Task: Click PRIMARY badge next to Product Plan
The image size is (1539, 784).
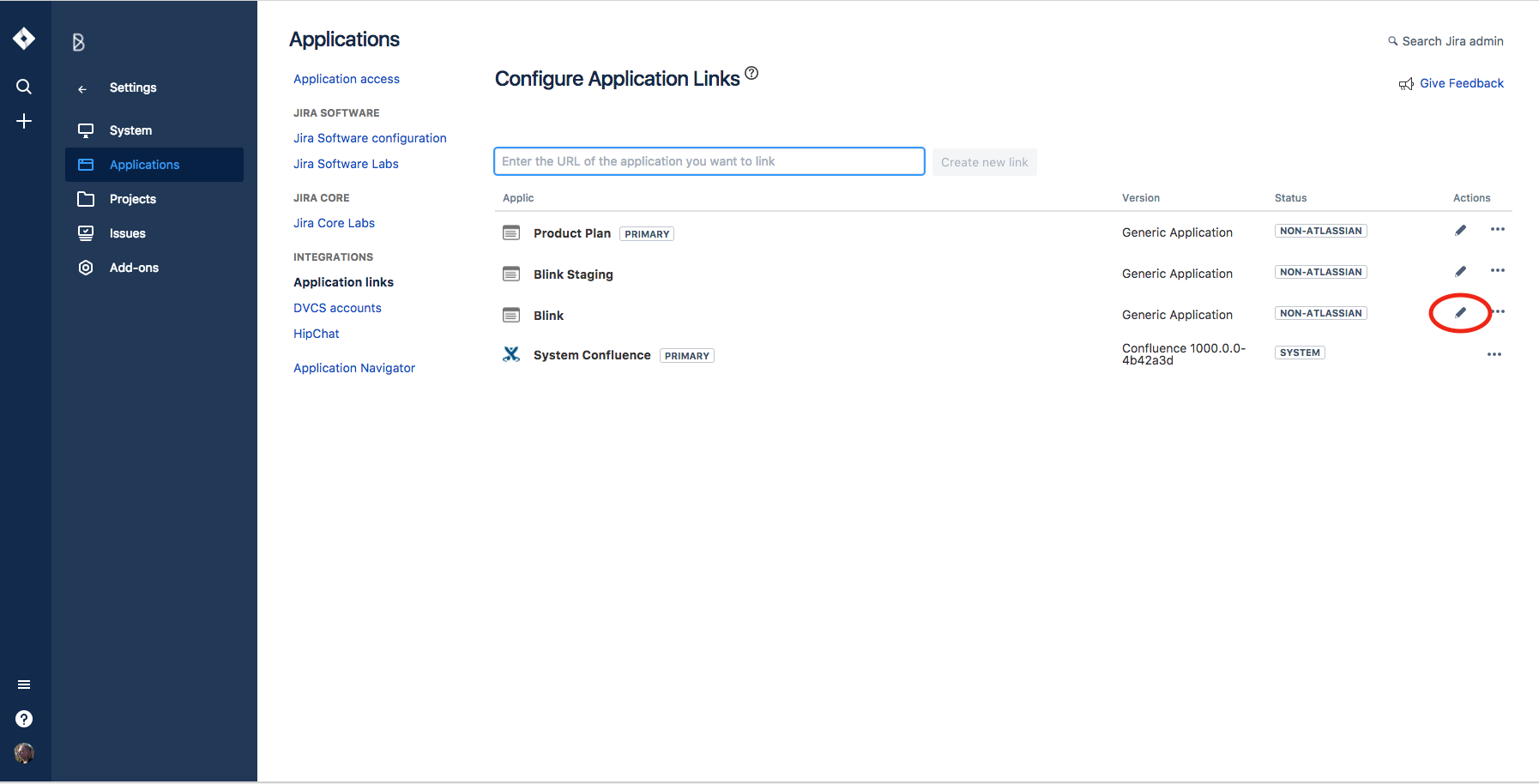Action: [647, 234]
